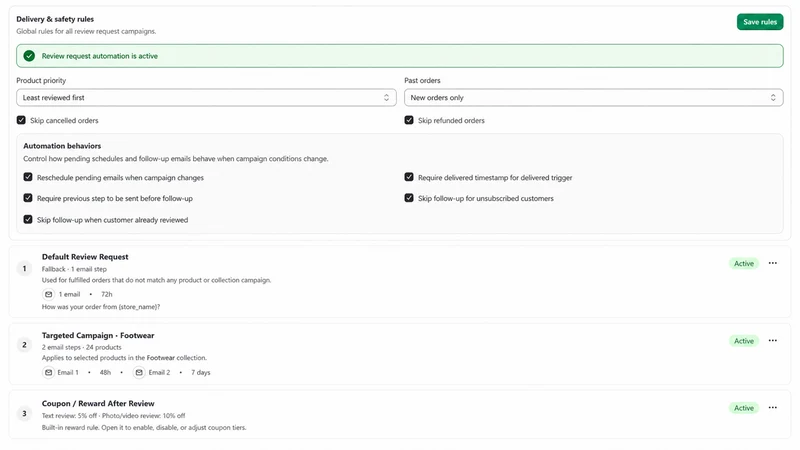Toggle Reschedule pending emails when campaign changes
Image resolution: width=800 pixels, height=450 pixels.
(x=28, y=177)
